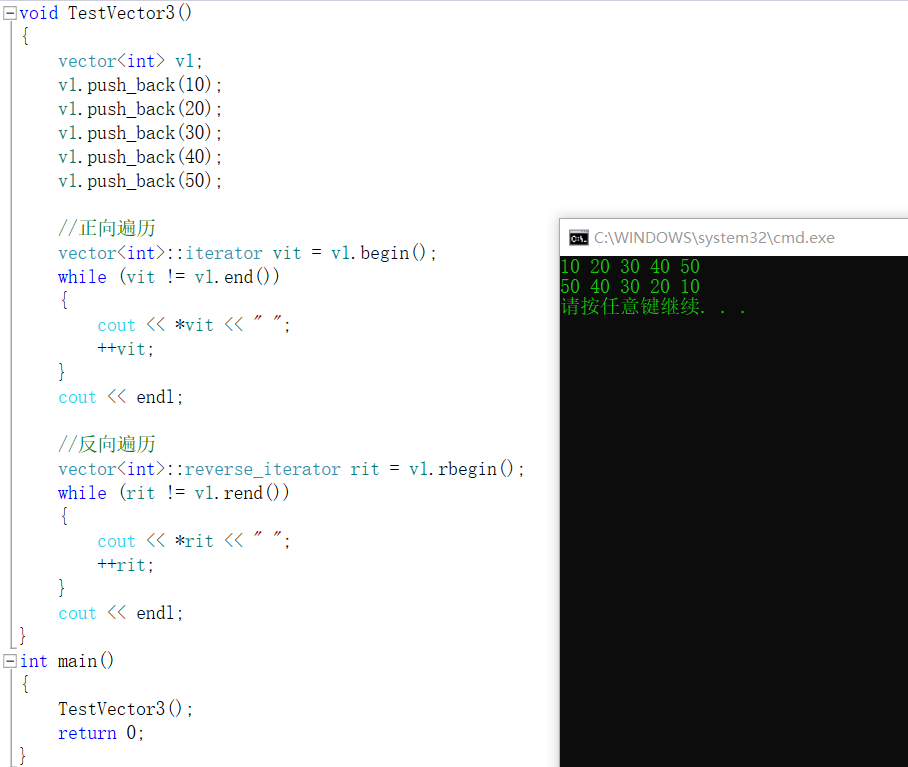Image resolution: width=908 pixels, height=767 pixels.
Task: Click the iterator type in vit declaration
Action: click(223, 252)
